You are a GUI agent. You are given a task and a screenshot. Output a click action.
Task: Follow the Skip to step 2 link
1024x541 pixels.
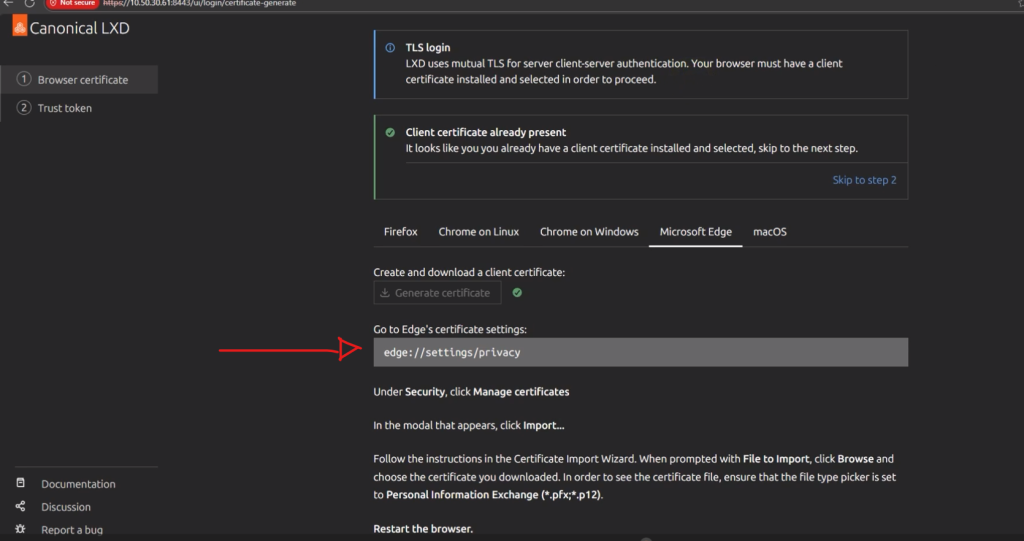point(864,180)
